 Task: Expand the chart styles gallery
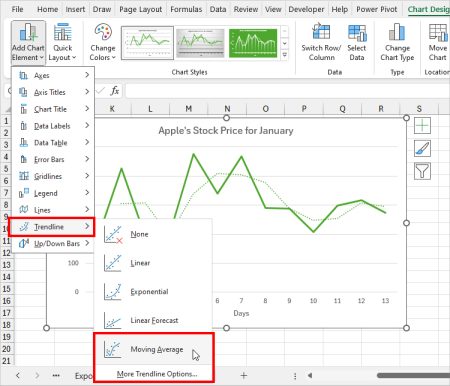click(x=285, y=55)
